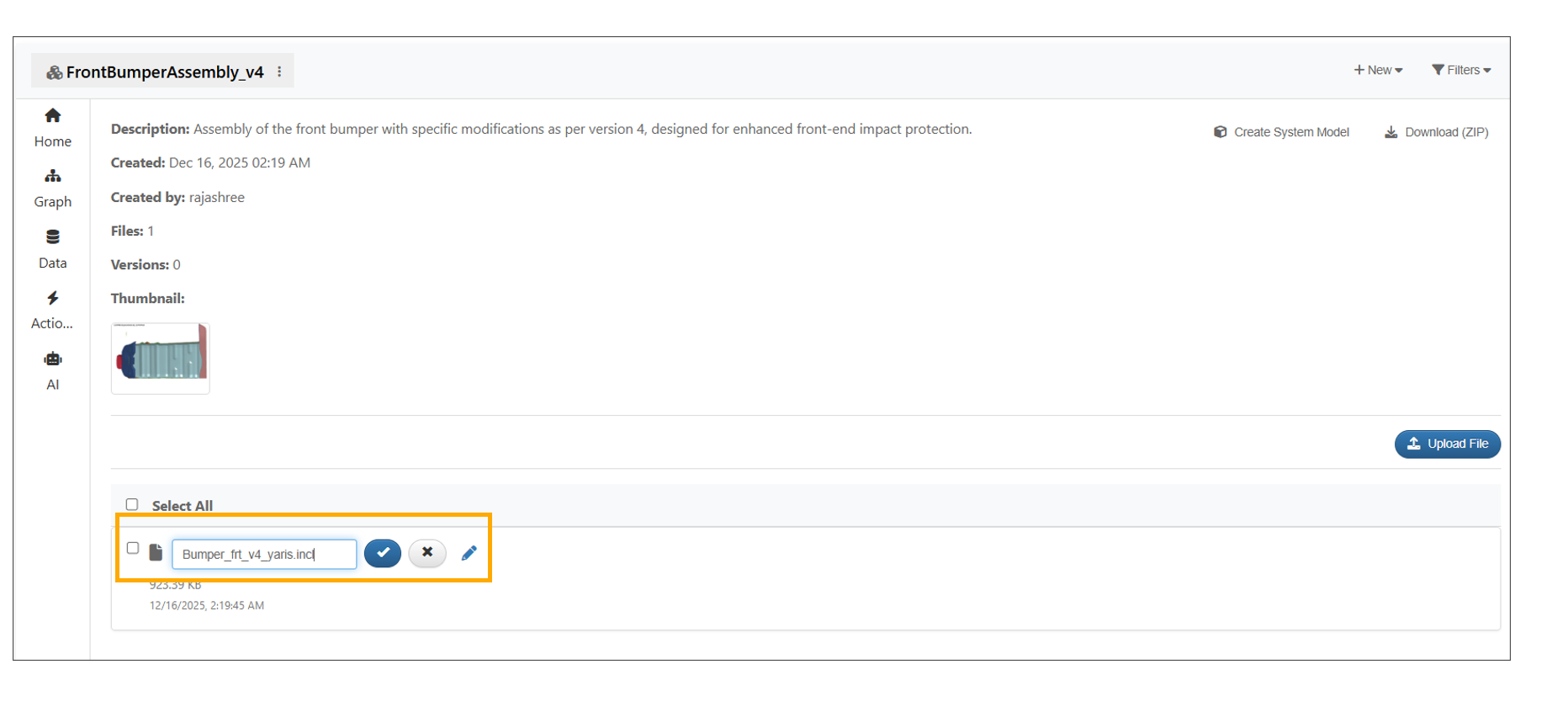This screenshot has height=723, width=1568.
Task: Click the FrontBumperAssembly_v4 title
Action: [164, 72]
